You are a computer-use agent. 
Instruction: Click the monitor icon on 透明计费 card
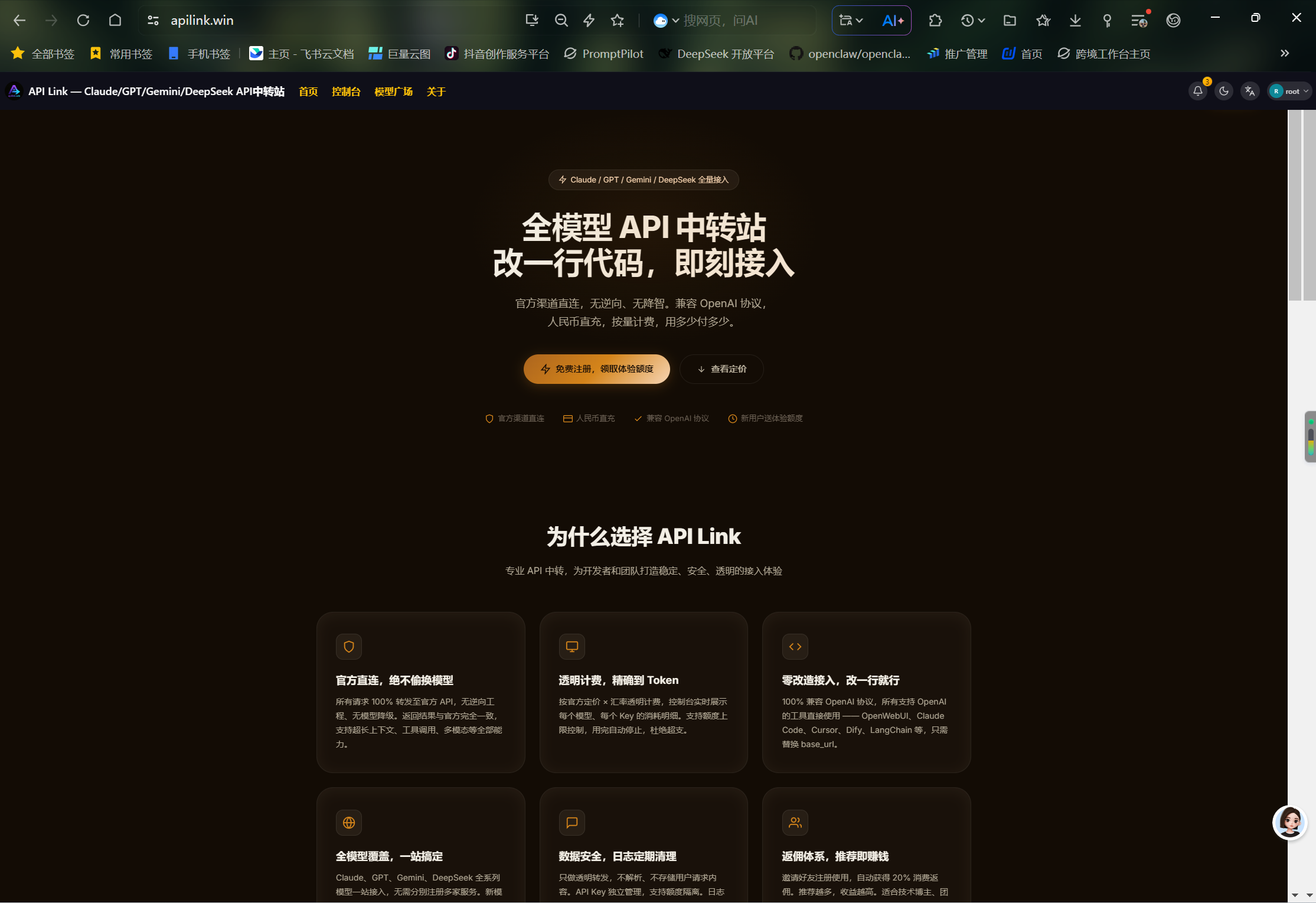coord(572,647)
